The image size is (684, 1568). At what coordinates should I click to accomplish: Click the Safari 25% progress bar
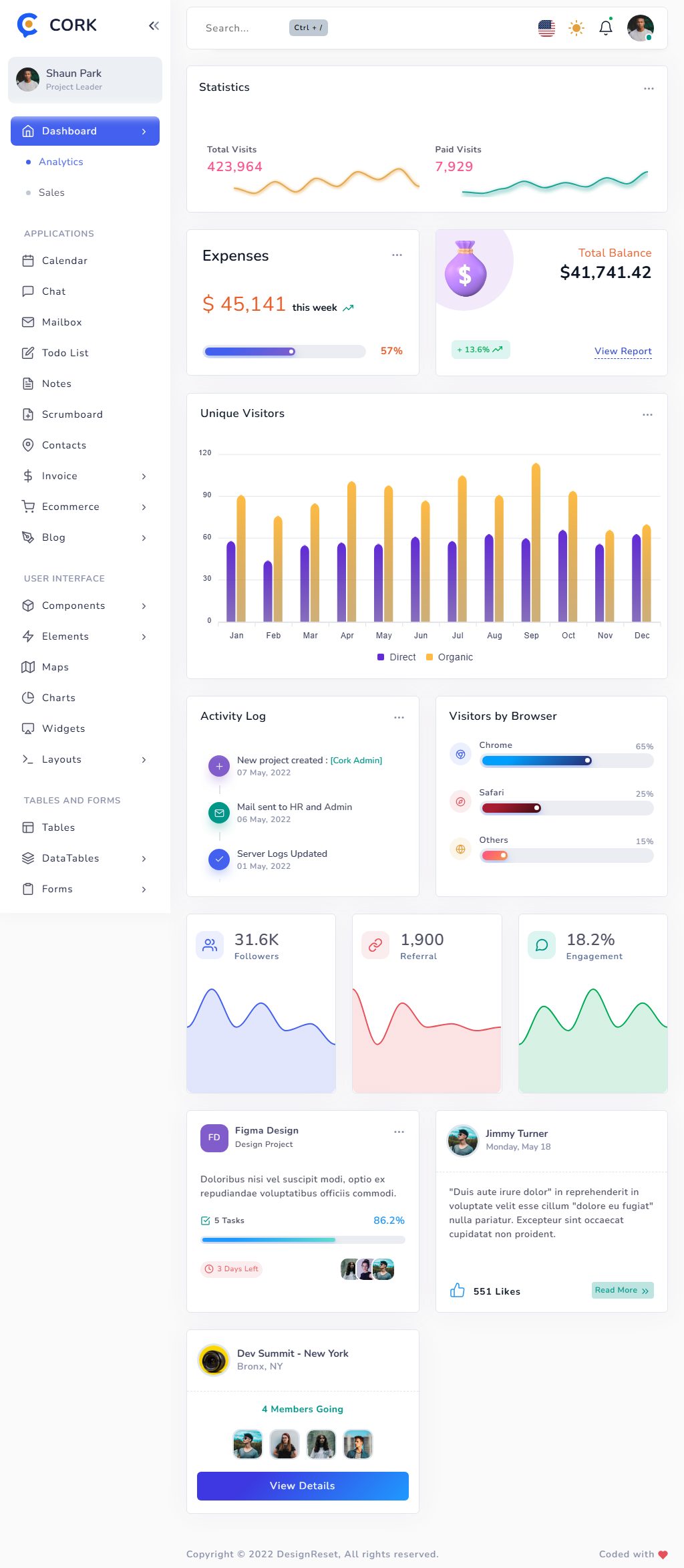tap(566, 808)
